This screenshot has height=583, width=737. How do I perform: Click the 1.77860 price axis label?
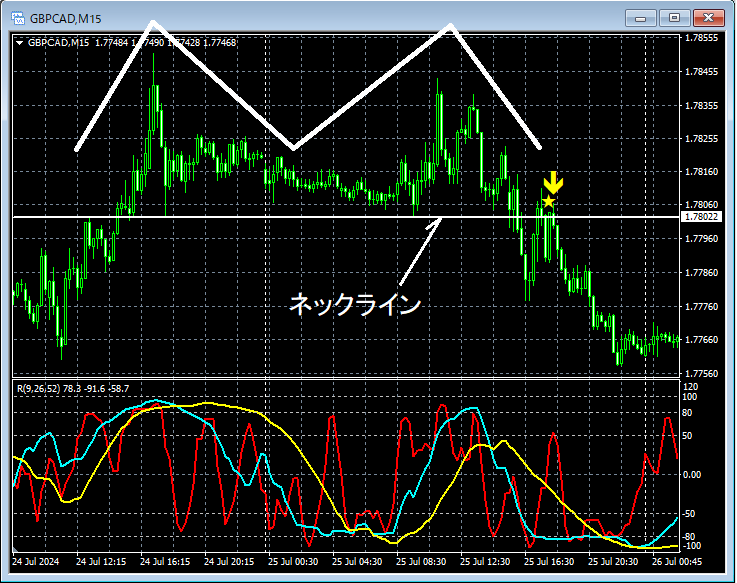[701, 273]
